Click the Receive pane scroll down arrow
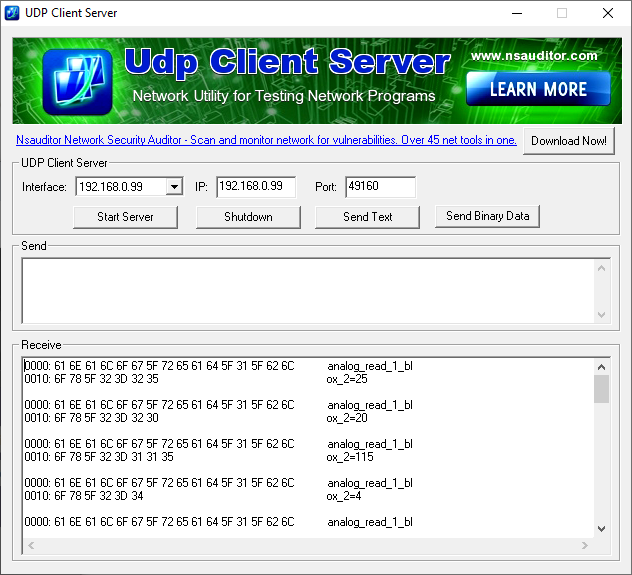The width and height of the screenshot is (632, 575). (601, 528)
